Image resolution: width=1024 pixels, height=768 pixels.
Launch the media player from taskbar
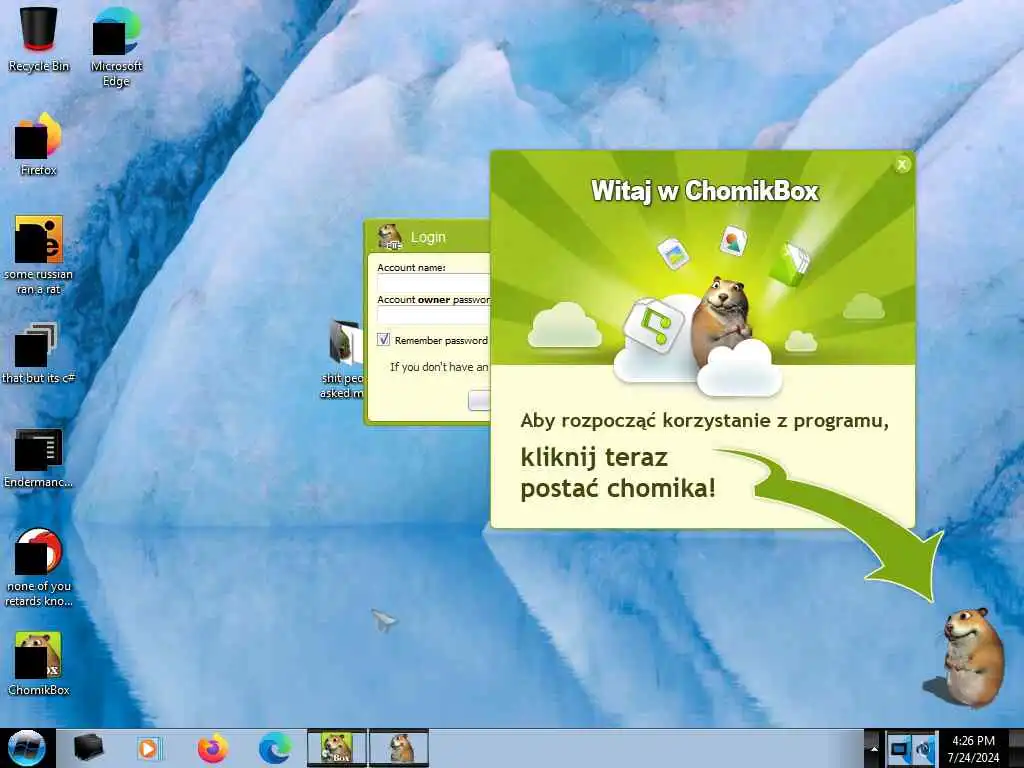tap(149, 748)
